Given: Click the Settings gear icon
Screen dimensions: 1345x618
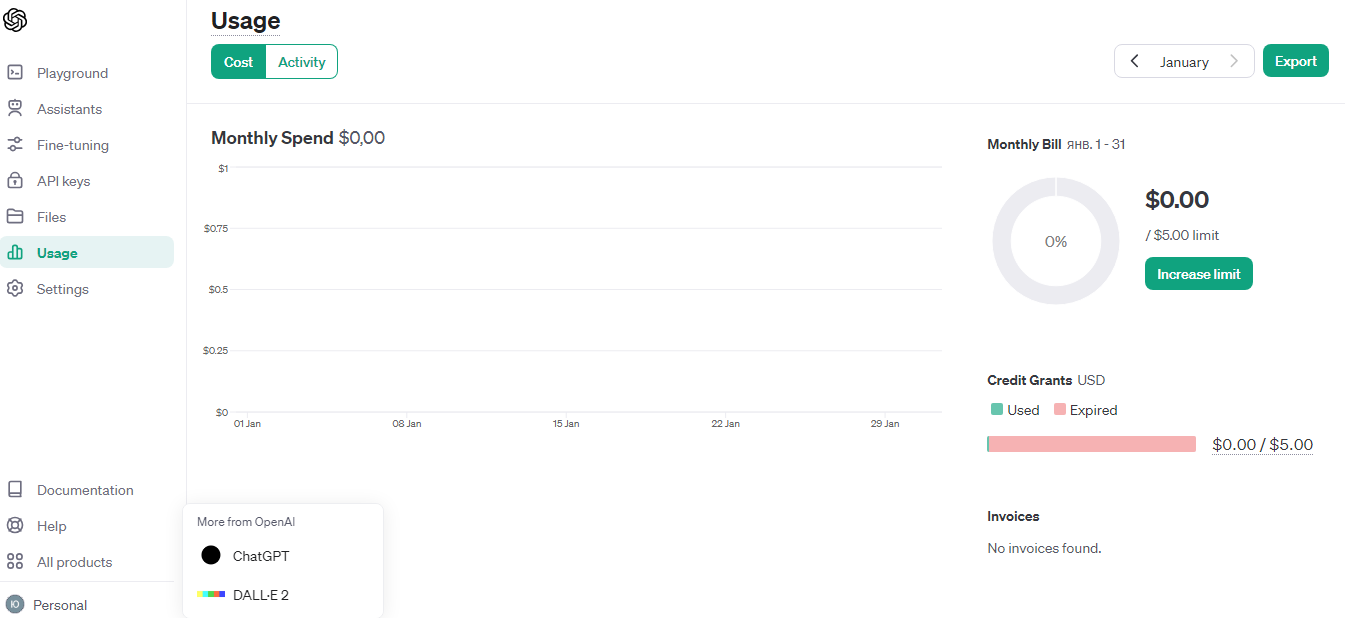Looking at the screenshot, I should (x=15, y=289).
